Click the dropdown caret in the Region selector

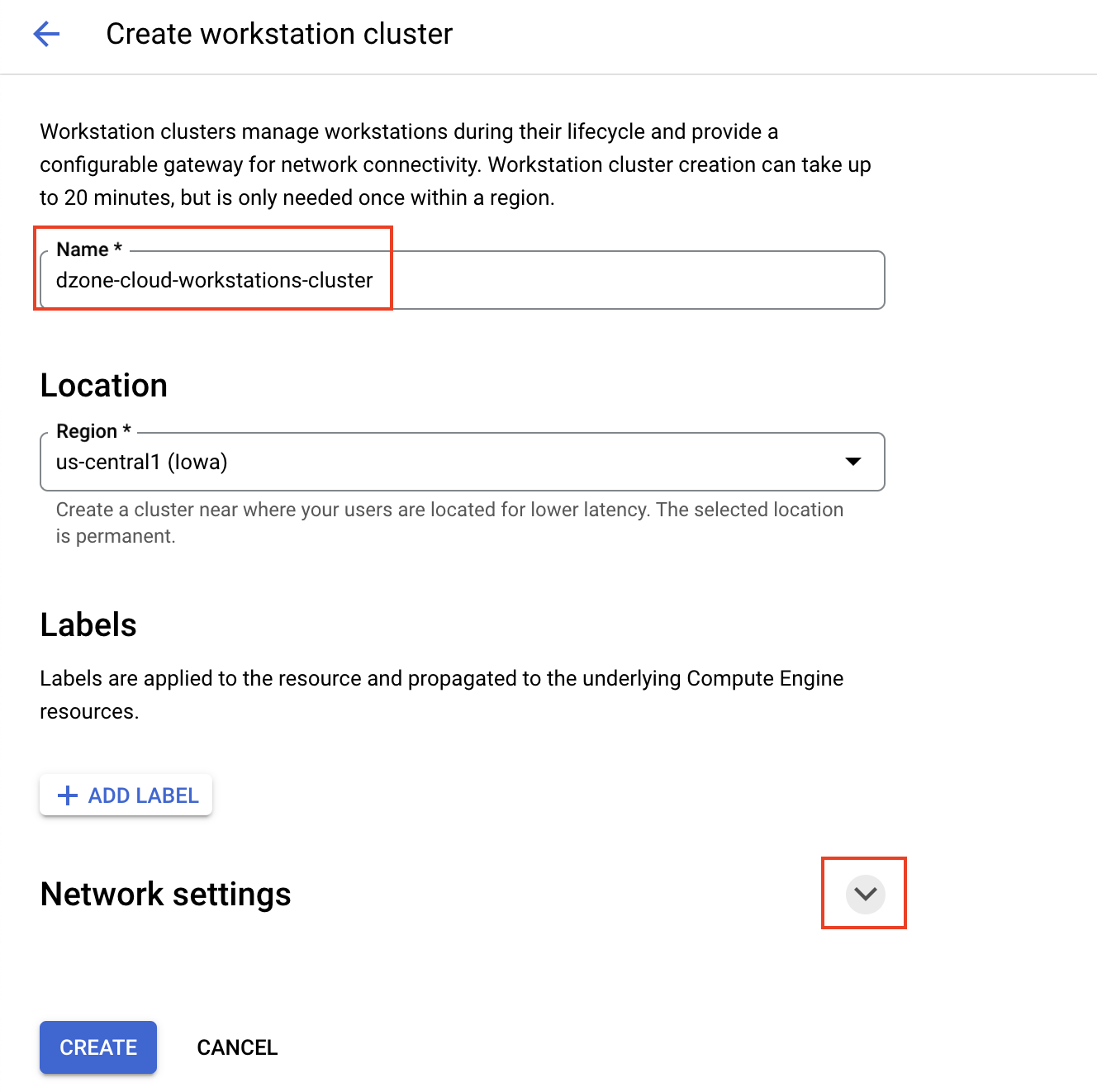coord(853,462)
